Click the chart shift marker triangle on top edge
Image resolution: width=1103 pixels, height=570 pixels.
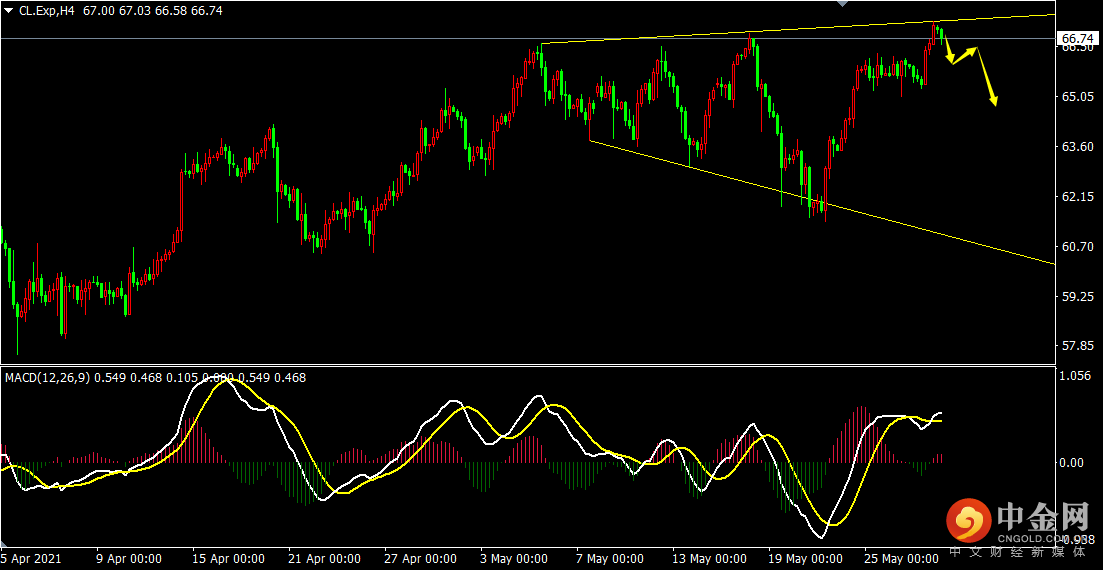pyautogui.click(x=844, y=4)
